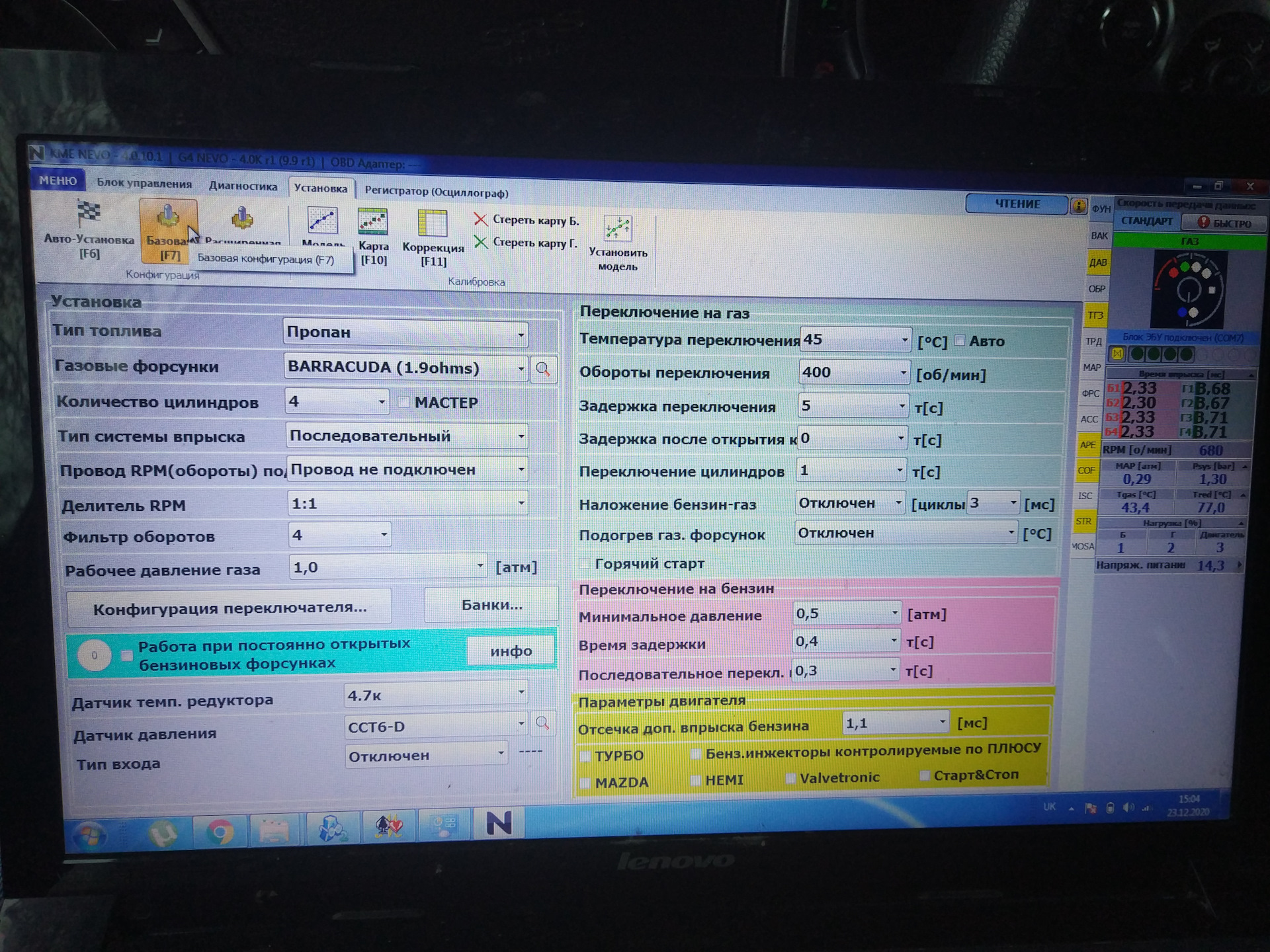Enable Авто temperature checkbox

[959, 341]
